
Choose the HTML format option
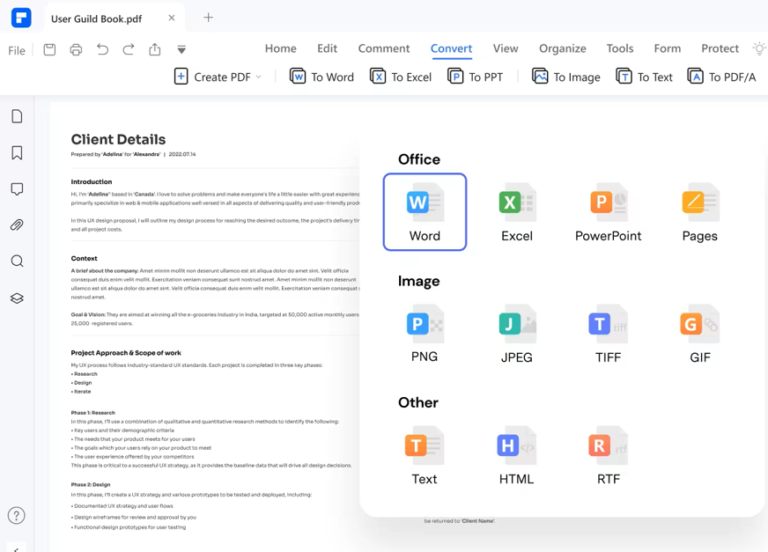[517, 455]
